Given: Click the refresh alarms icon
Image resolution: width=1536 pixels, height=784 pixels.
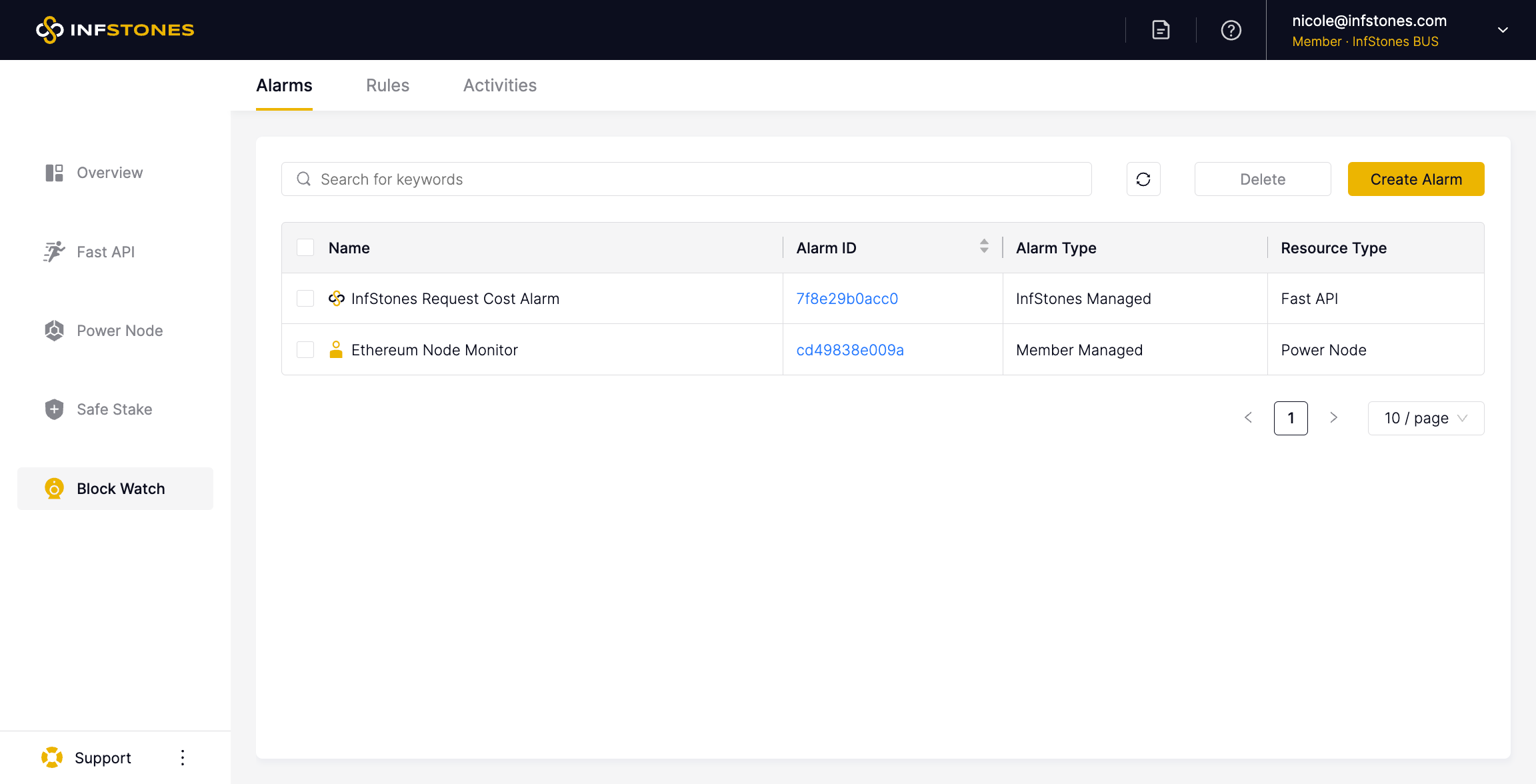Looking at the screenshot, I should [x=1143, y=179].
